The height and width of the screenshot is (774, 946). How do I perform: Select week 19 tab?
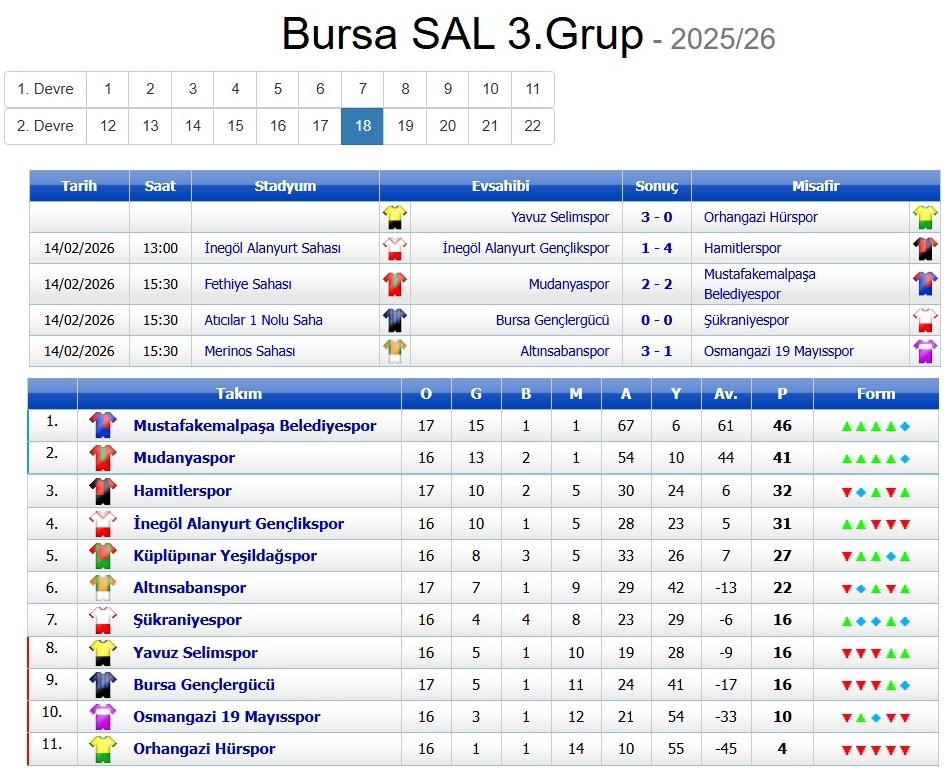(405, 126)
